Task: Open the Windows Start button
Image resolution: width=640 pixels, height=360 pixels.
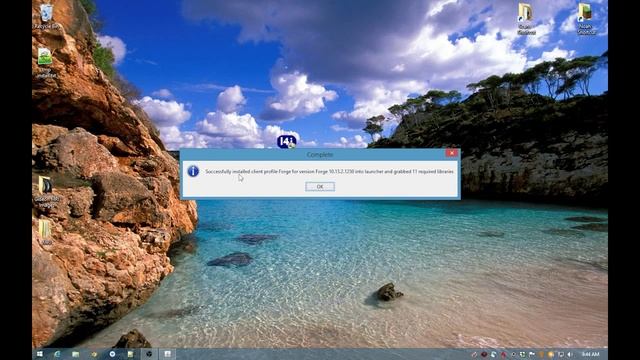Action: 40,354
